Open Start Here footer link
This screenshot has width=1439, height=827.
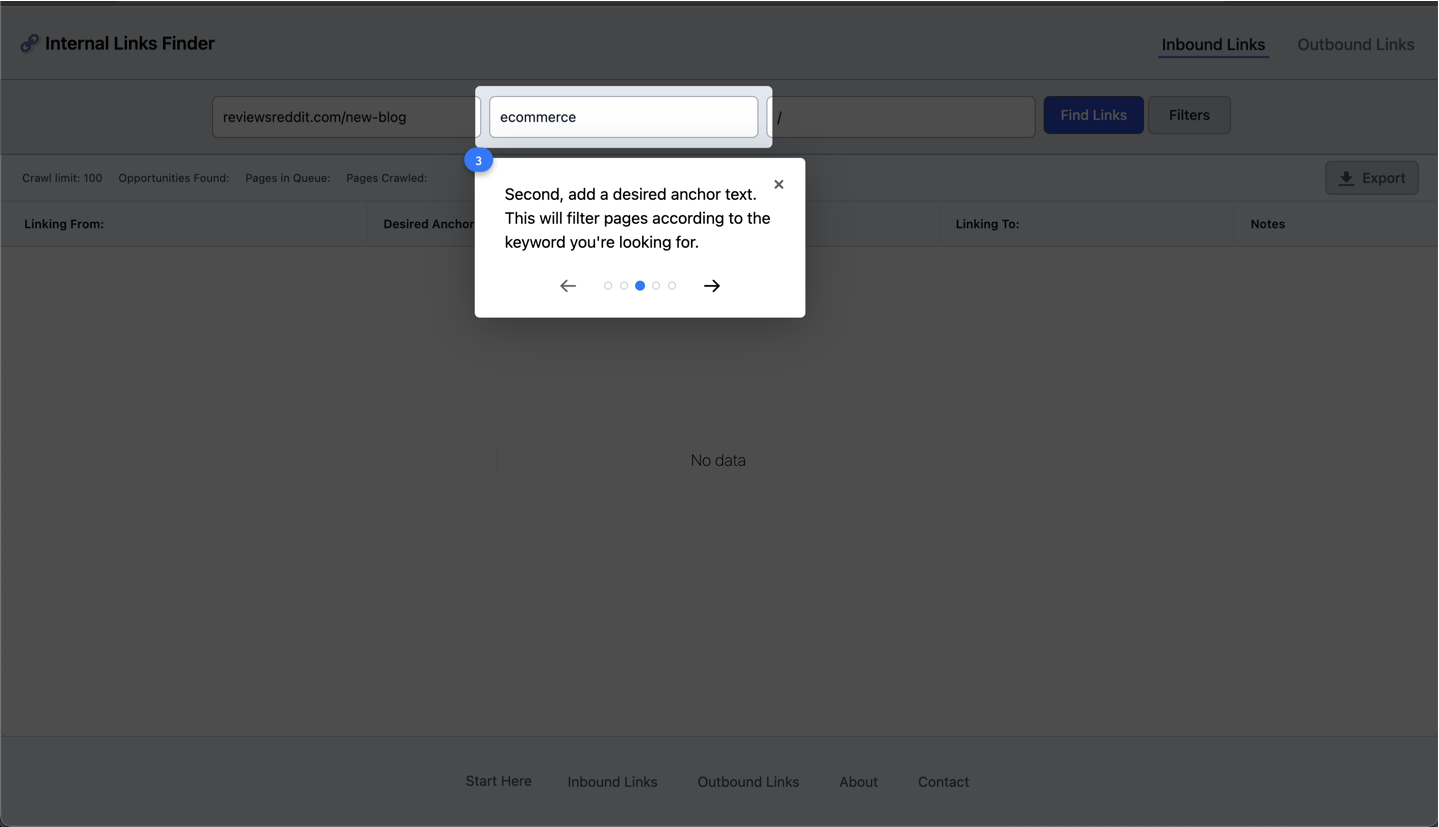(x=498, y=781)
